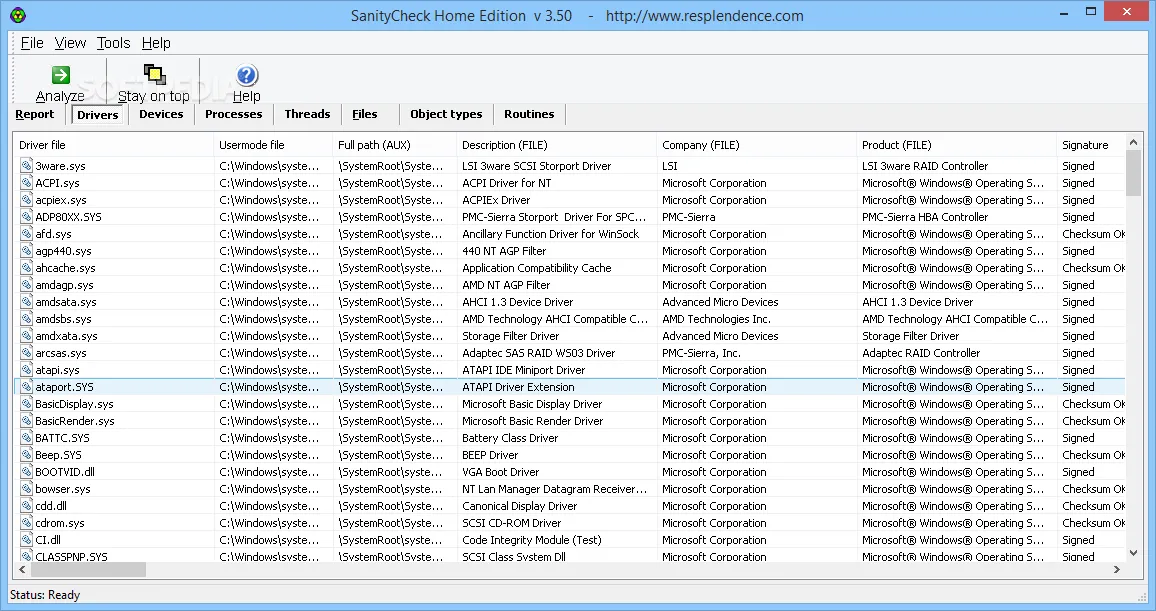Open the Help toolbar icon
The height and width of the screenshot is (611, 1156).
coord(246,75)
